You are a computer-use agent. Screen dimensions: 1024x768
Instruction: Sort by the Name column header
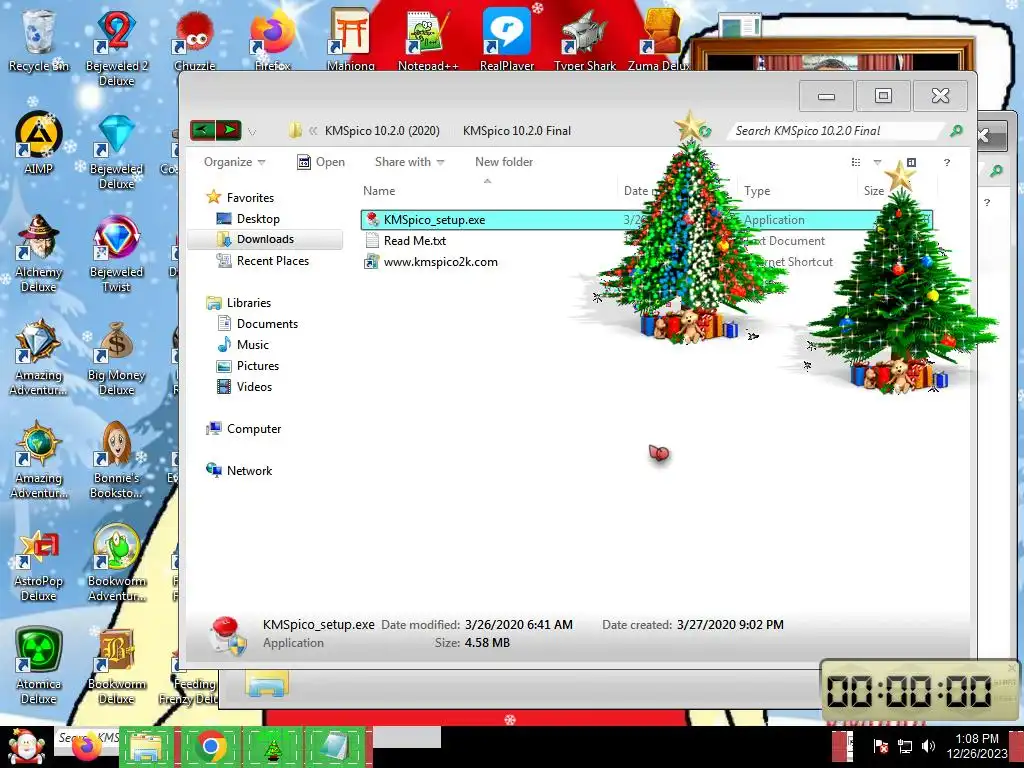[x=379, y=191]
